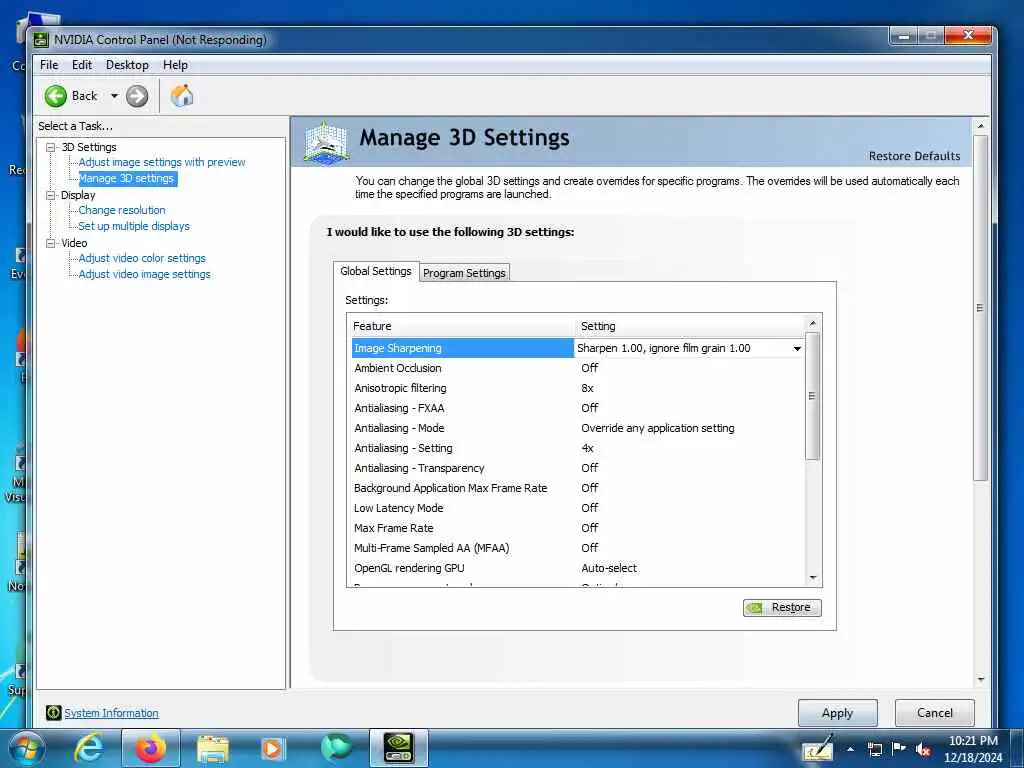
Task: Click the Restore Defaults link
Action: point(914,156)
